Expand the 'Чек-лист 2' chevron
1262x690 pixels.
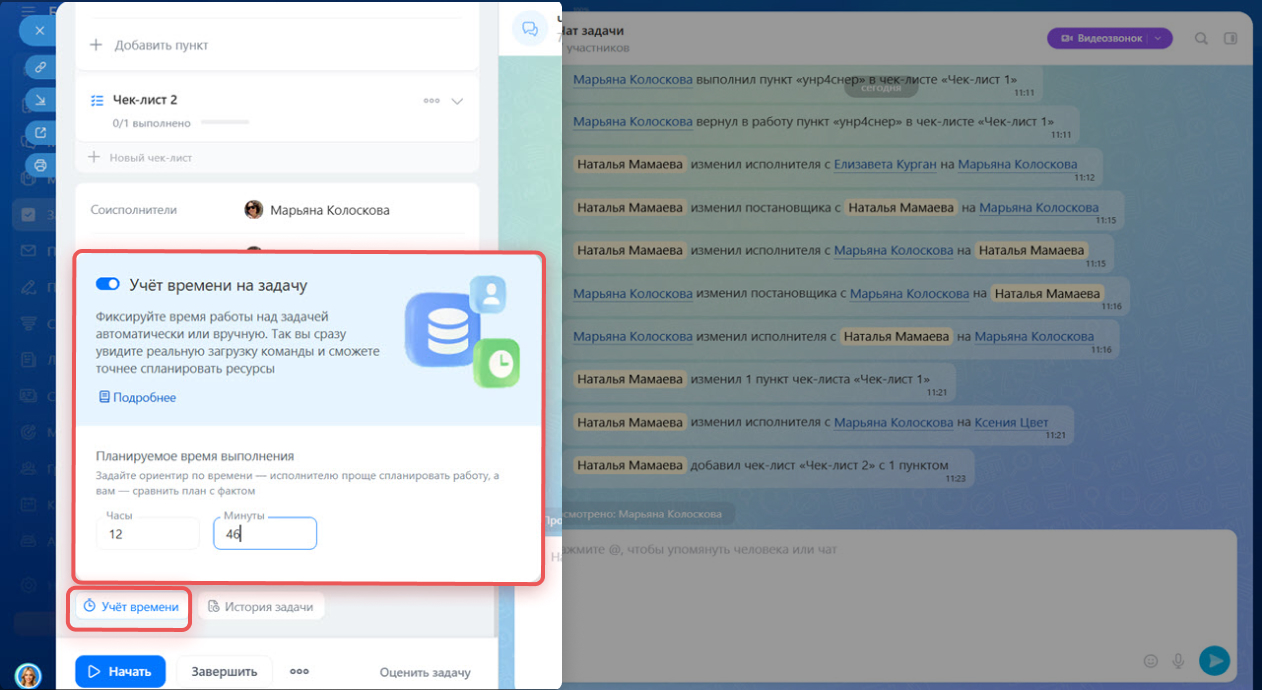(x=458, y=101)
